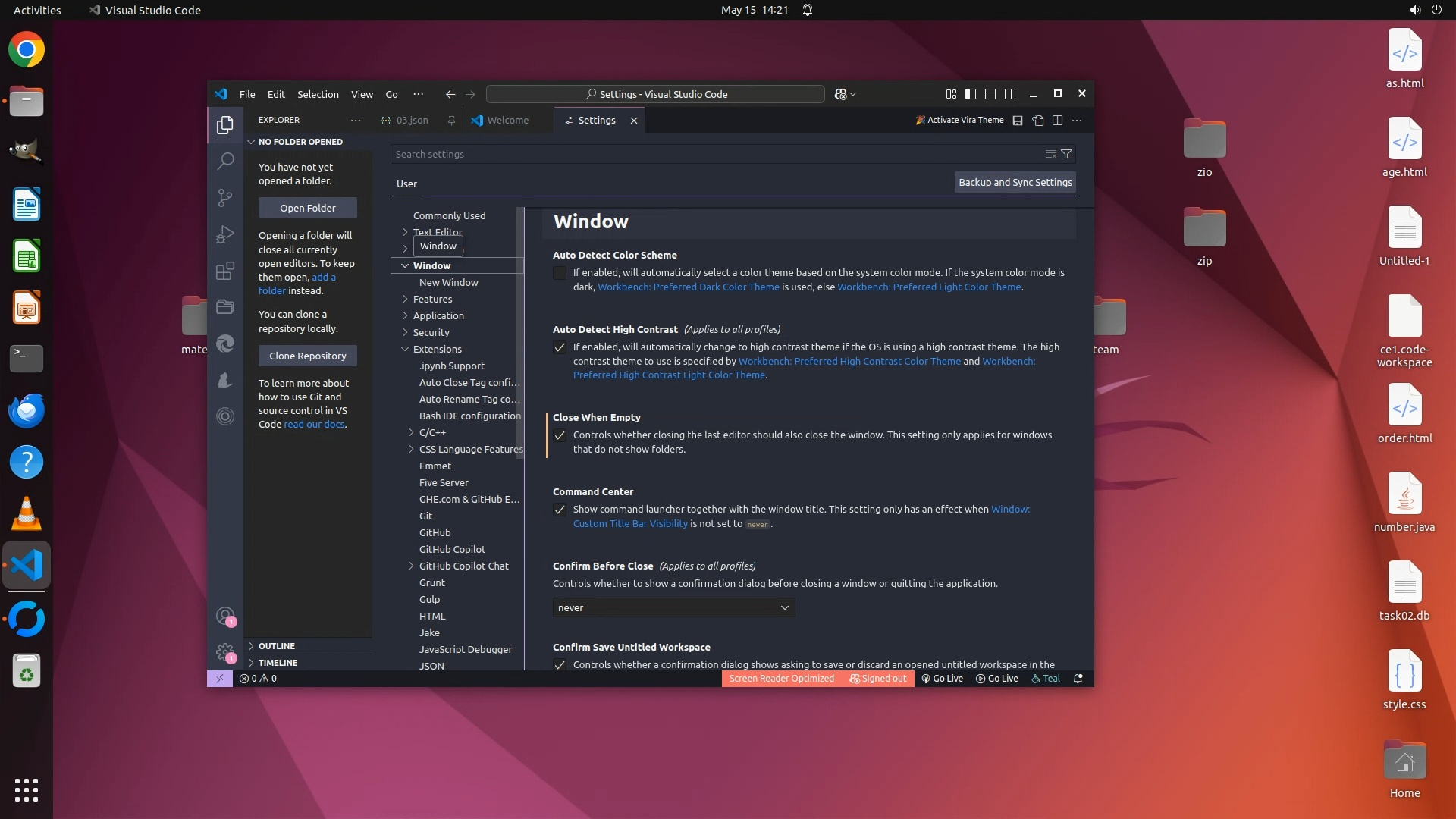Expand the OUTLINE section

[x=276, y=646]
